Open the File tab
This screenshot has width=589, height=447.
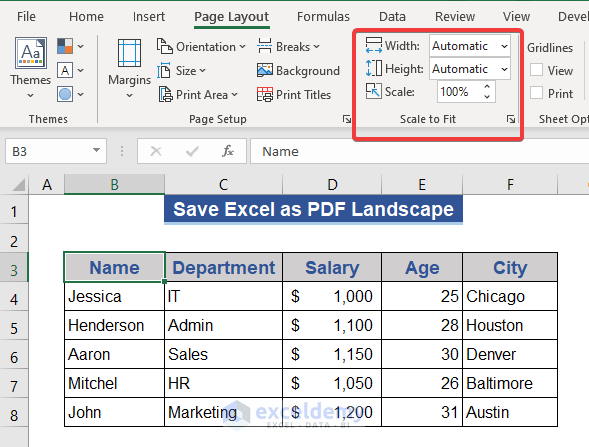[26, 17]
